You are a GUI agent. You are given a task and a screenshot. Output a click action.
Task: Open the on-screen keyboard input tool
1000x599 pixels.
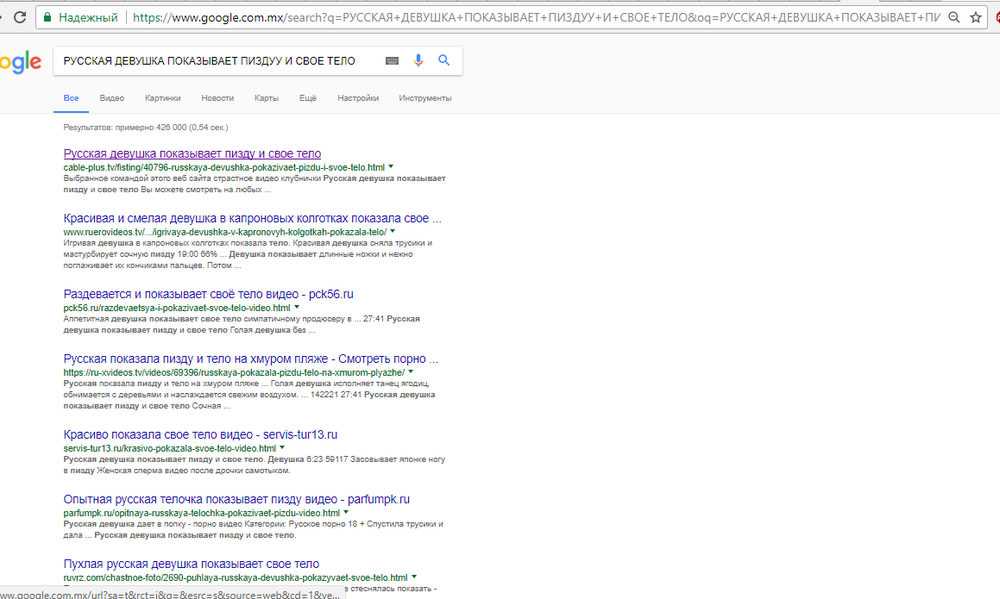tap(392, 61)
